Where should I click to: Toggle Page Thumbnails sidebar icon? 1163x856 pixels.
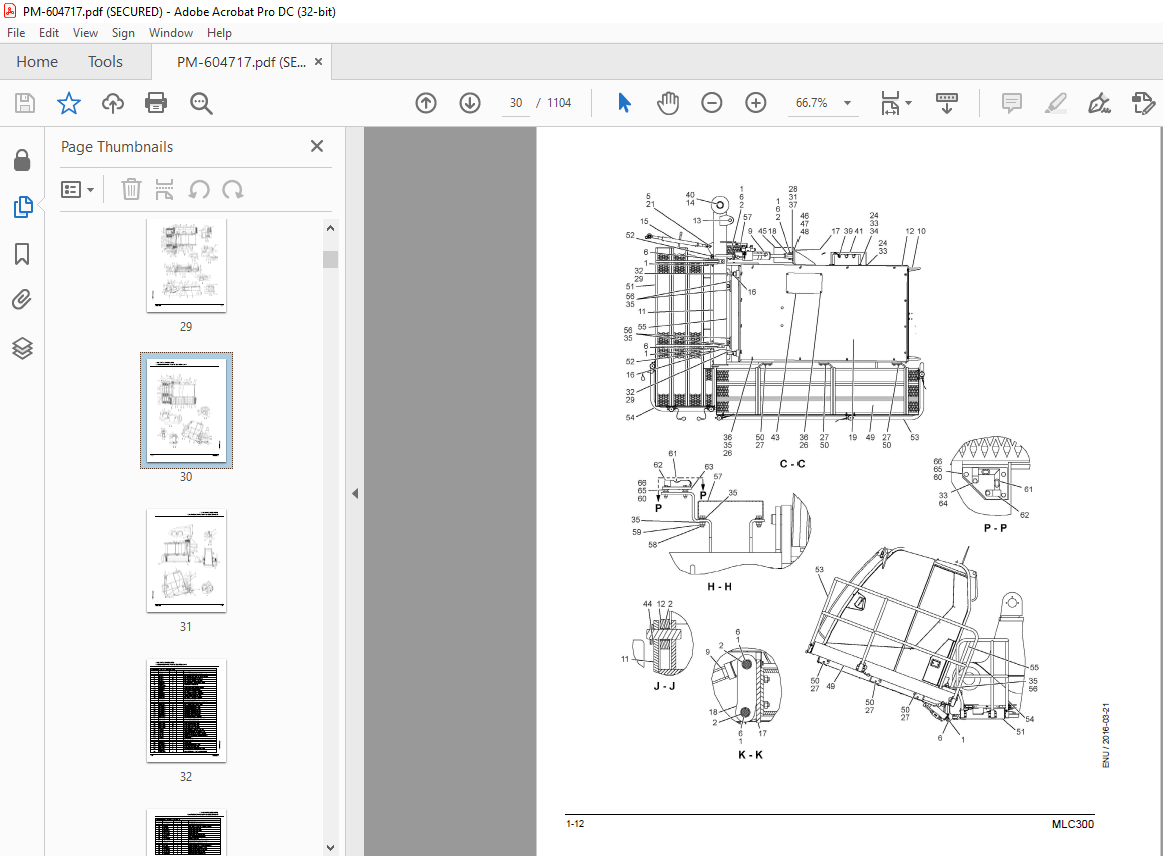(x=22, y=207)
